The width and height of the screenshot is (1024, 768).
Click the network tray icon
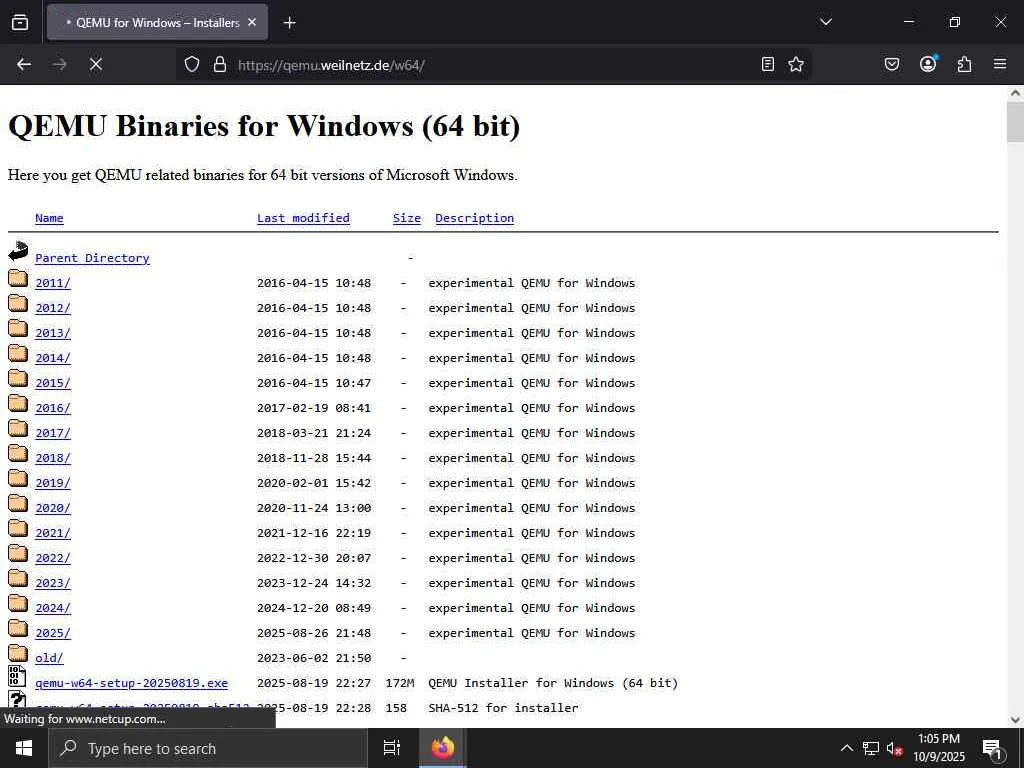(871, 748)
